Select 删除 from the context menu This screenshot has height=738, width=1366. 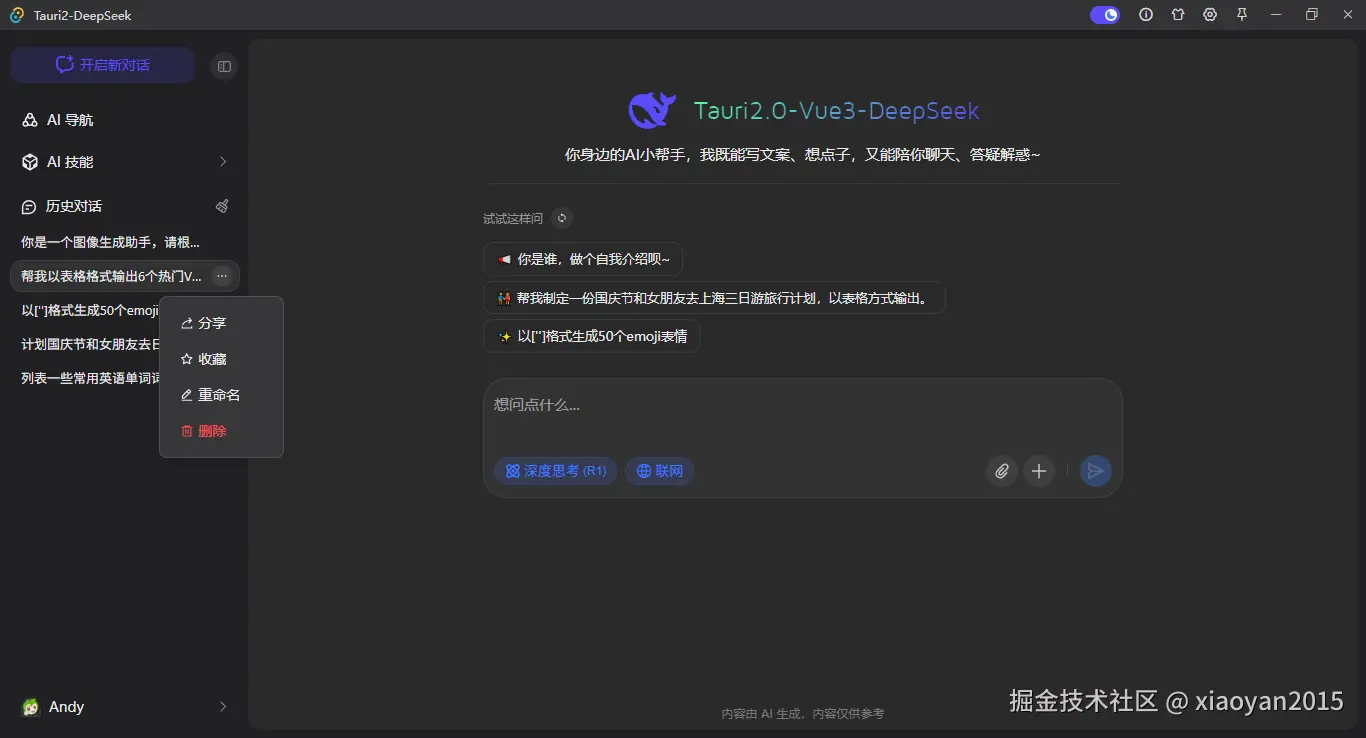[212, 430]
